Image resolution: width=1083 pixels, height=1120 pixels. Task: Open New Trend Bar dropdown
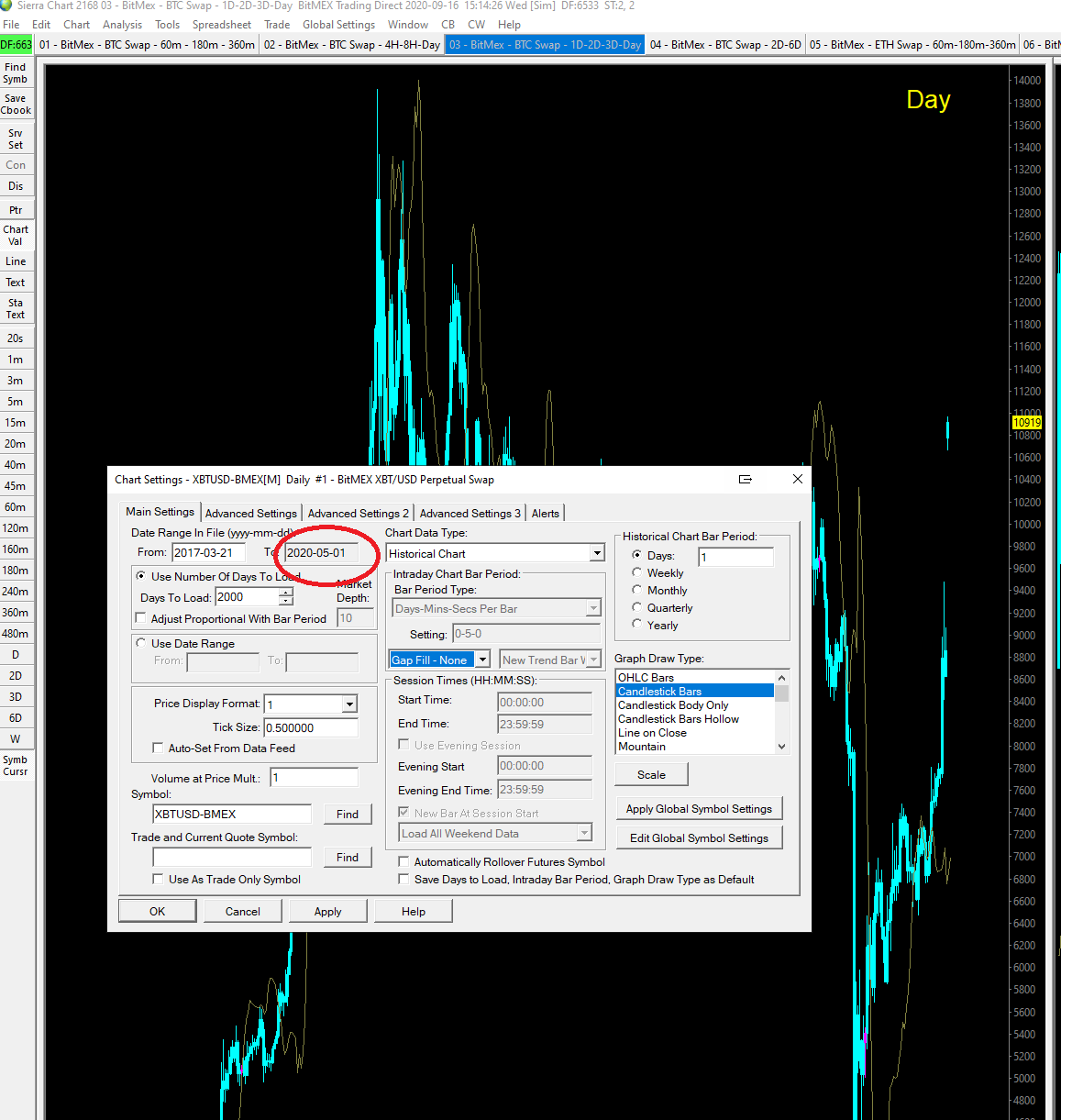tap(593, 660)
